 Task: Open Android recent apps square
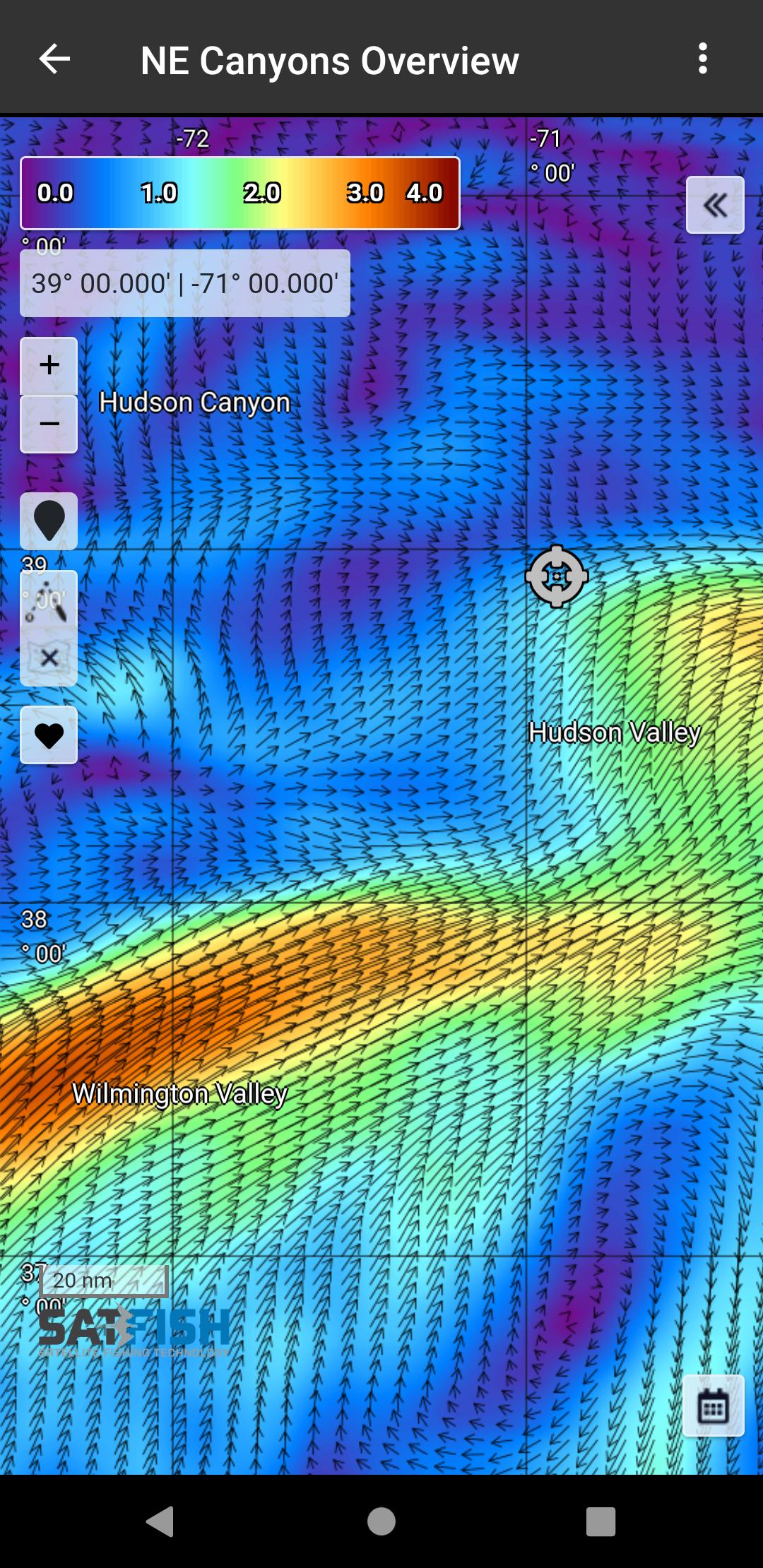pyautogui.click(x=601, y=1521)
